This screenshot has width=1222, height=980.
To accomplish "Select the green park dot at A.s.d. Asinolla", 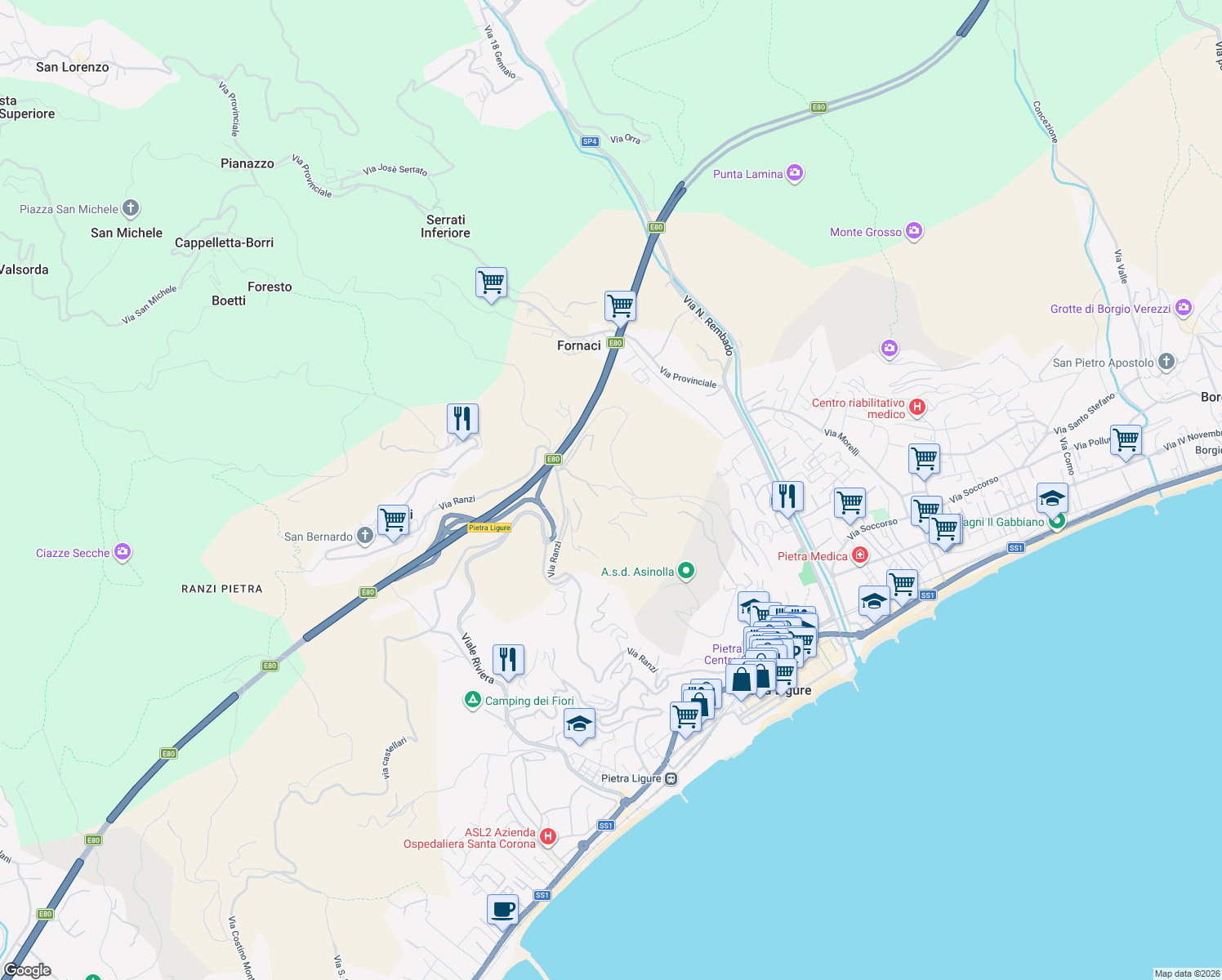I will pos(686,571).
